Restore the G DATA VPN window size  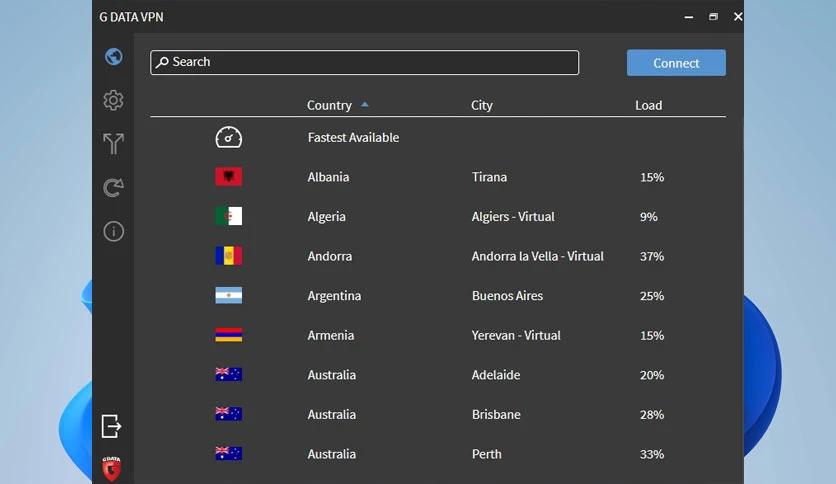pos(713,17)
